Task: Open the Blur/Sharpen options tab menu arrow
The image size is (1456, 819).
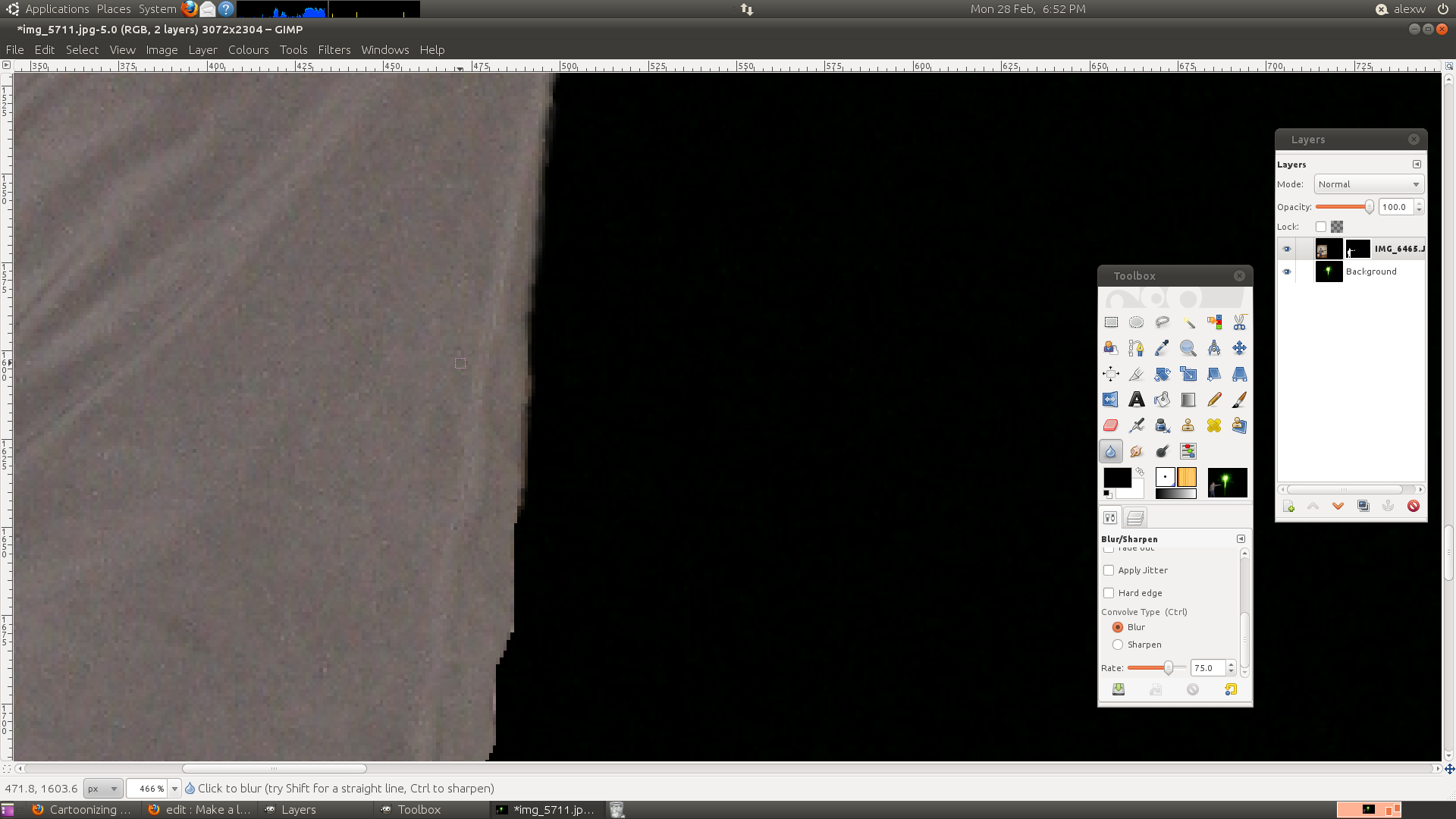Action: [x=1241, y=539]
